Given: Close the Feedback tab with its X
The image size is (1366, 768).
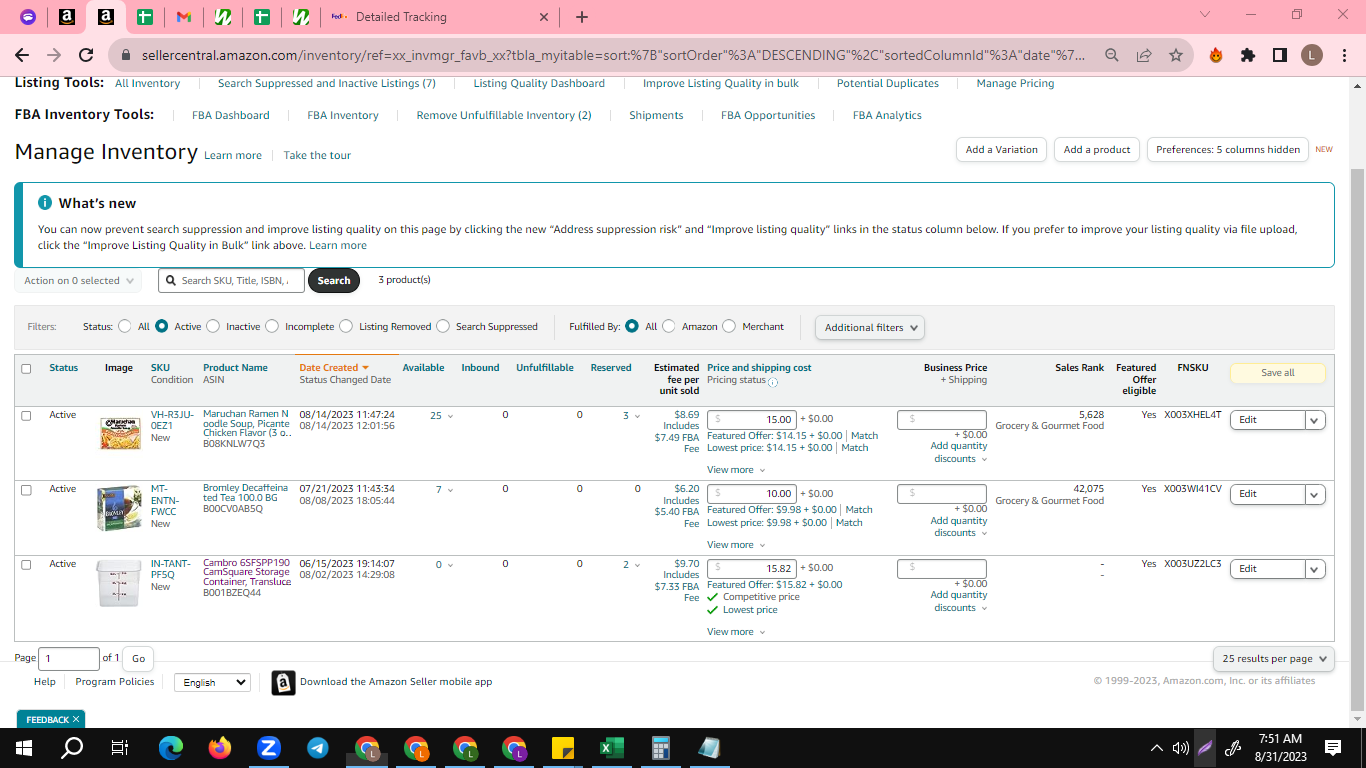Looking at the screenshot, I should 76,719.
